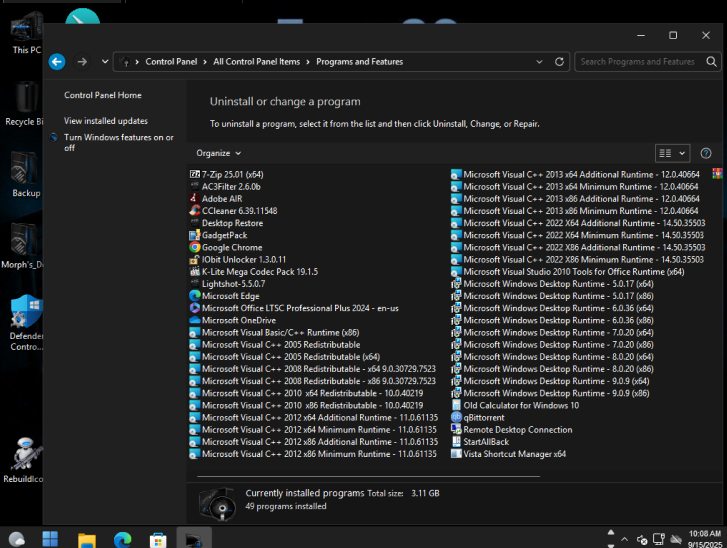
Task: Click the Microsoft OneDrive cloud icon
Action: [x=195, y=320]
